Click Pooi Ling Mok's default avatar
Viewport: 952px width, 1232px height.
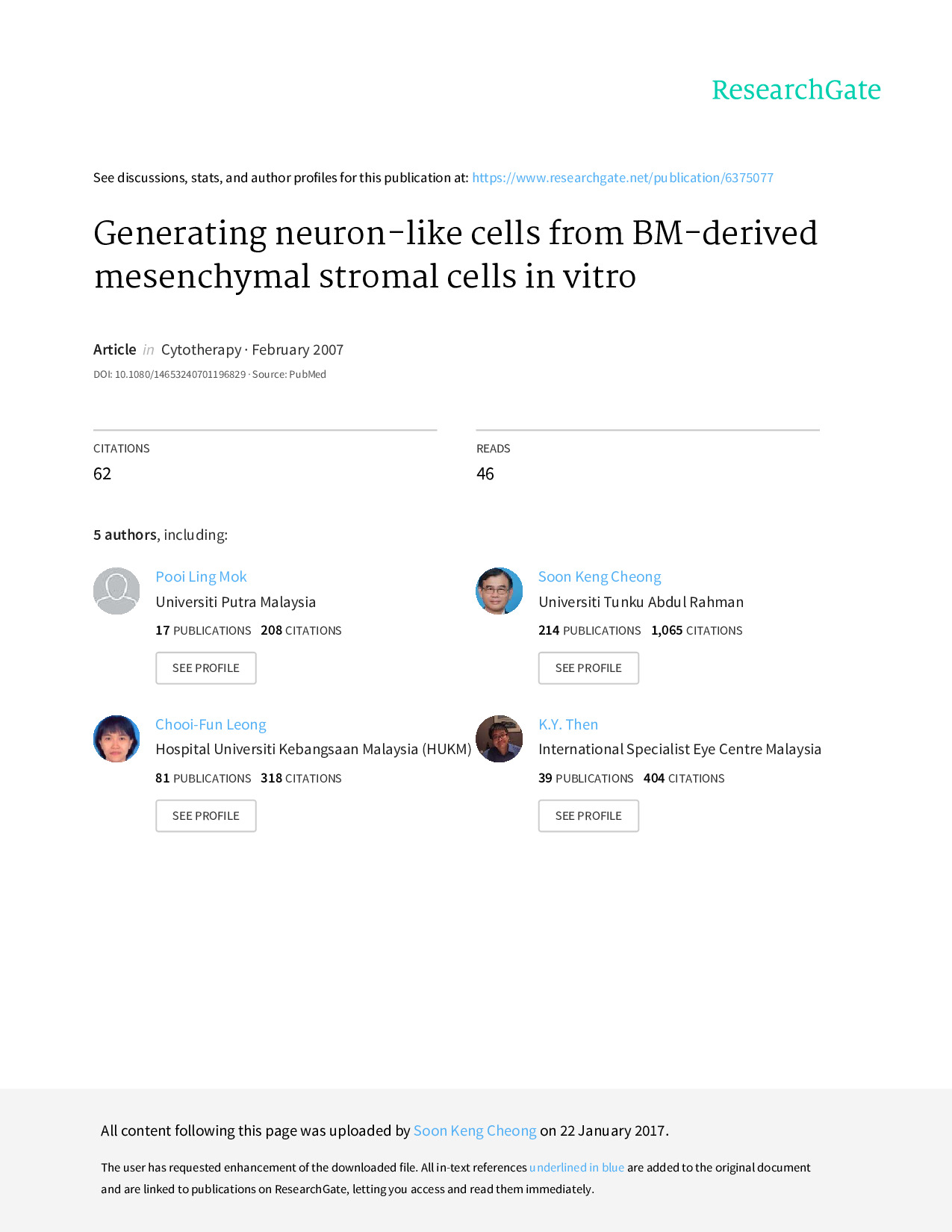coord(116,591)
